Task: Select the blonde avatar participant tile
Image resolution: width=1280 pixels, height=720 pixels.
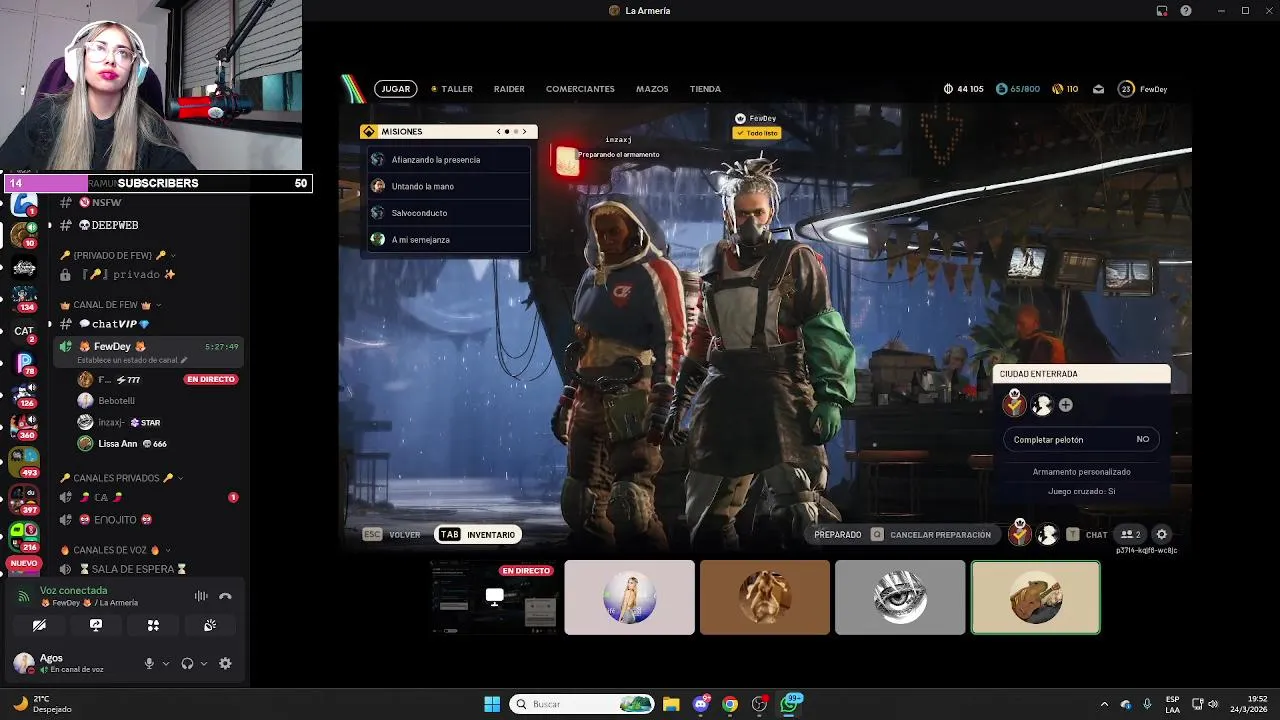Action: [x=629, y=598]
